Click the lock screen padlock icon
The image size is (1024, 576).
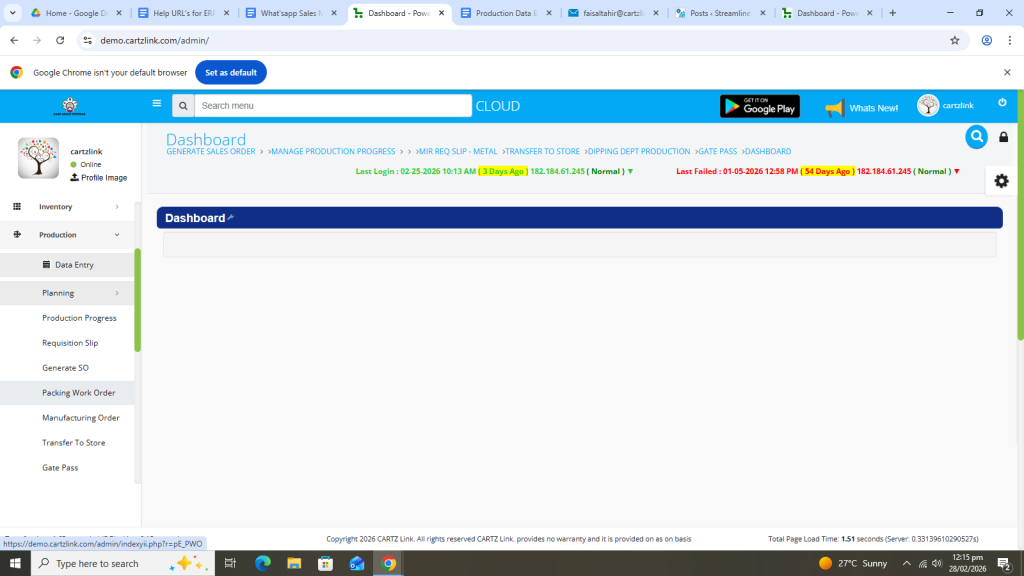[1003, 137]
